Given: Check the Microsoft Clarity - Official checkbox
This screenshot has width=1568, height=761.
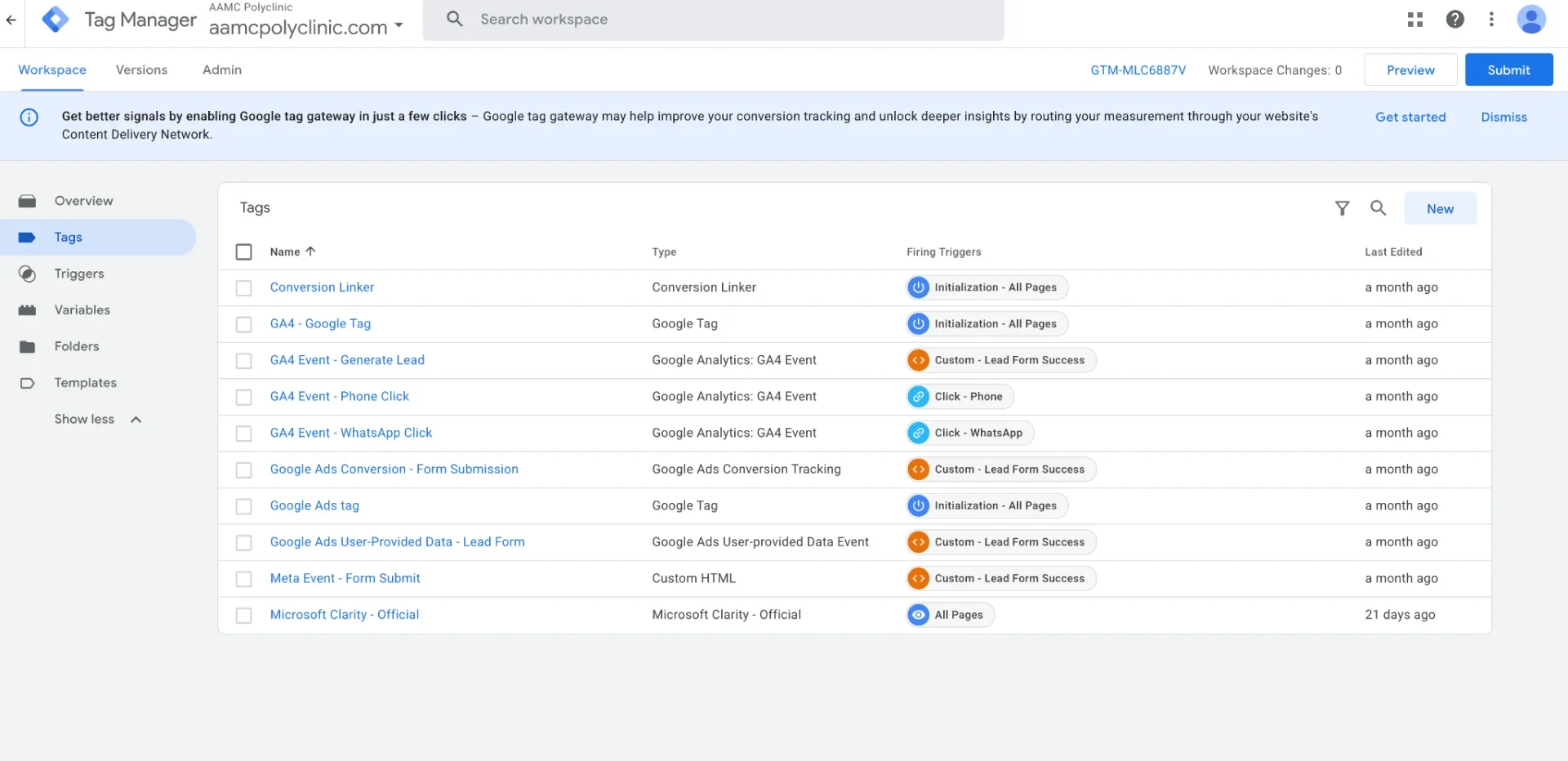Looking at the screenshot, I should click(243, 615).
